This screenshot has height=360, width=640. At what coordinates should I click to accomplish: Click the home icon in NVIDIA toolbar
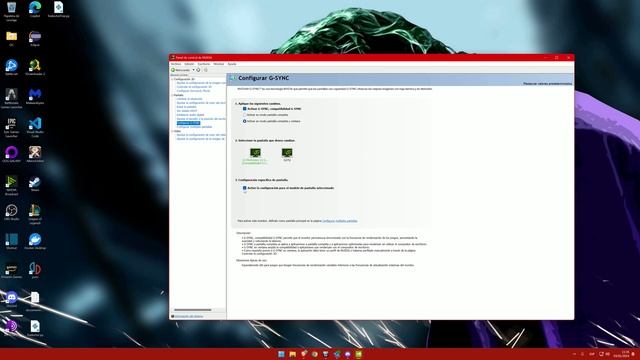[205, 70]
